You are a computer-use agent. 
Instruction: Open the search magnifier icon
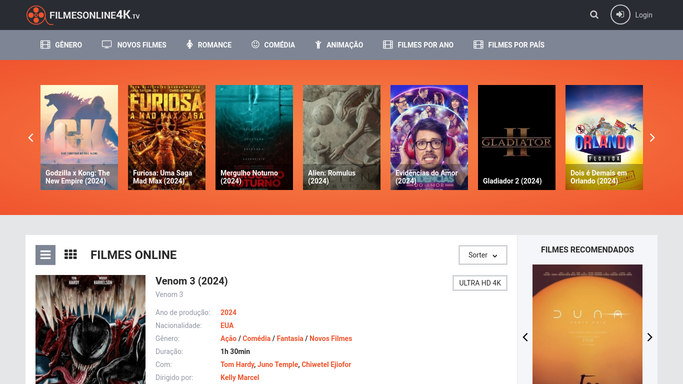click(594, 15)
